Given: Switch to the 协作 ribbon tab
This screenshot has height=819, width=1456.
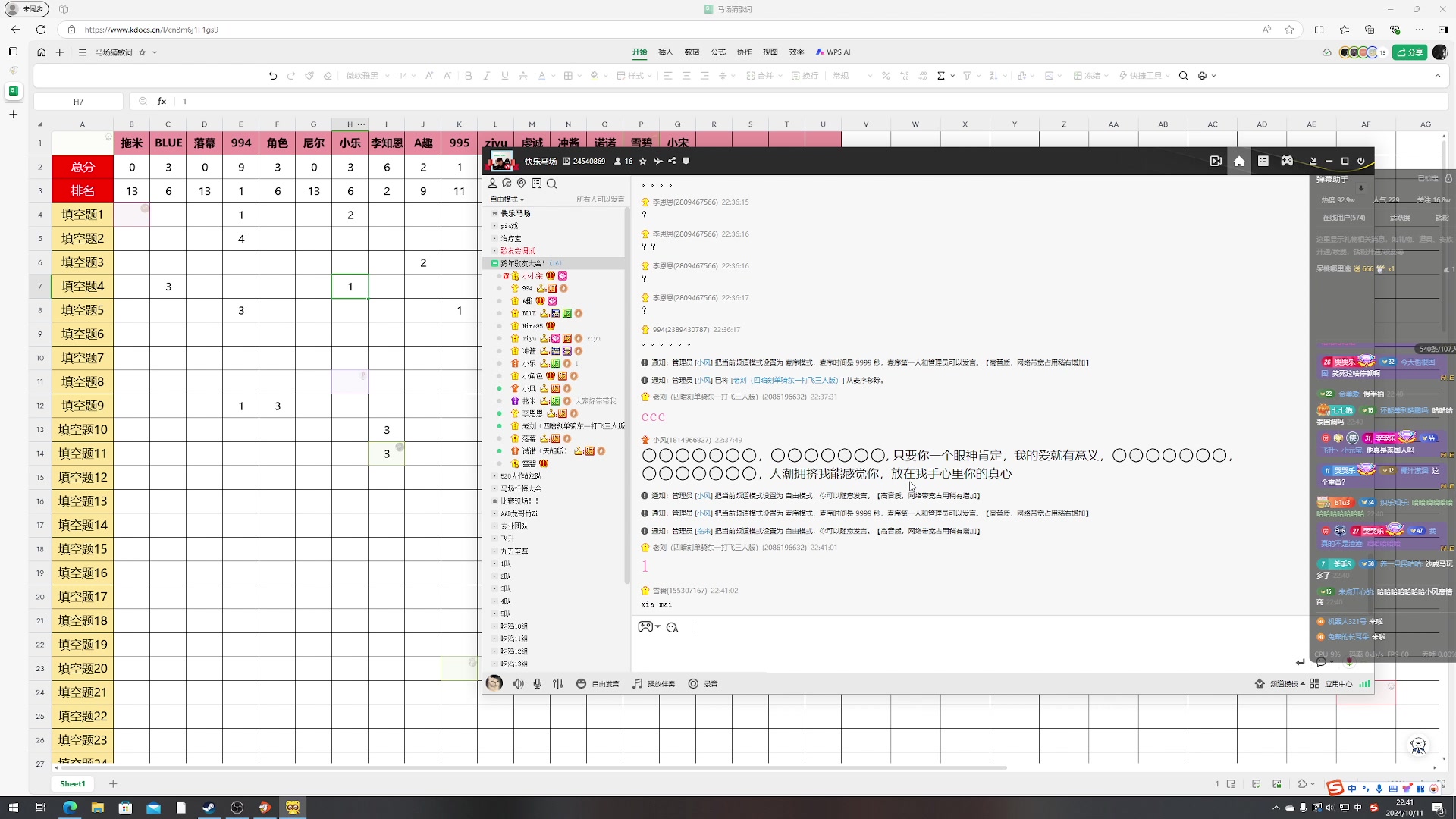Looking at the screenshot, I should coord(744,52).
